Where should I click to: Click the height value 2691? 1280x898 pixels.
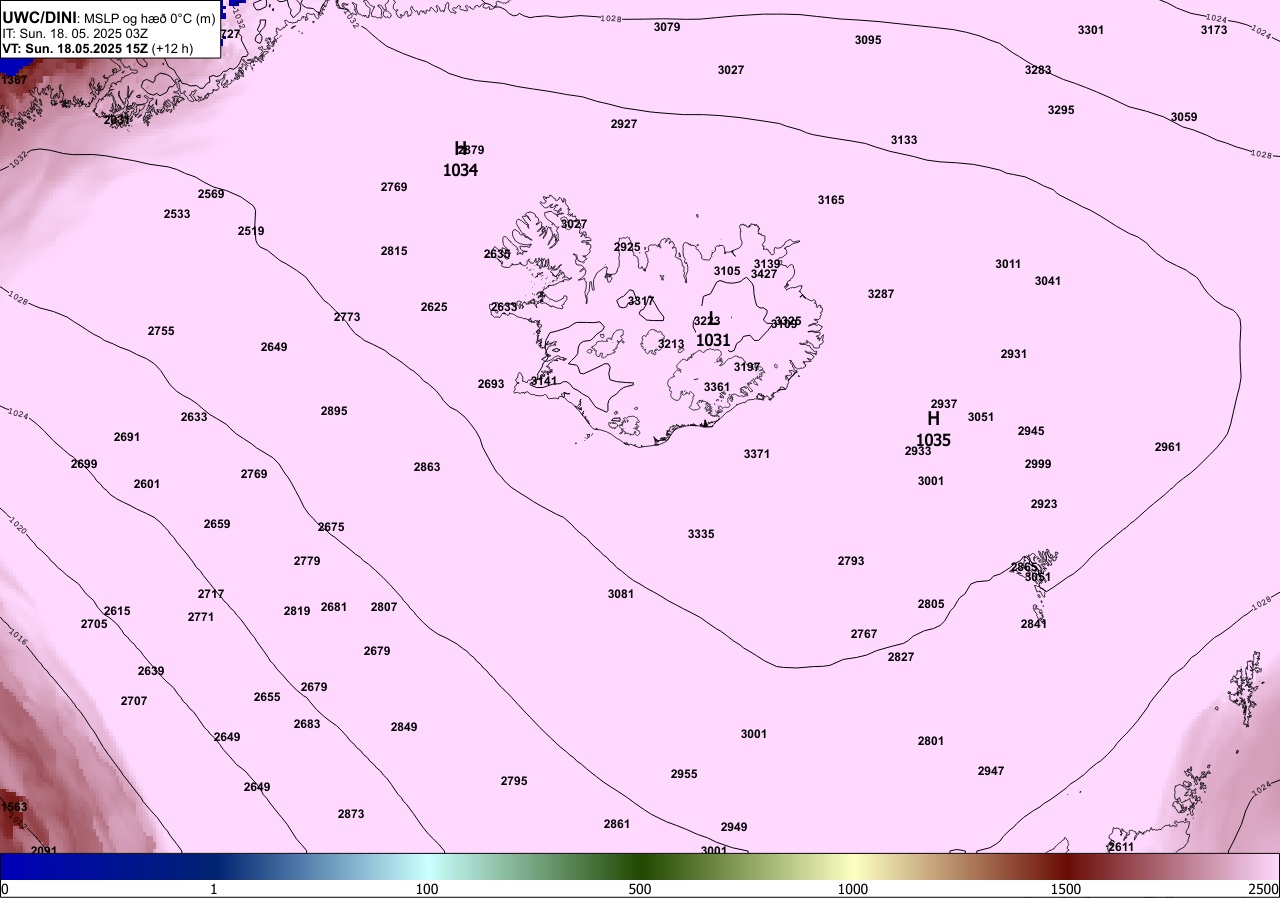[127, 437]
